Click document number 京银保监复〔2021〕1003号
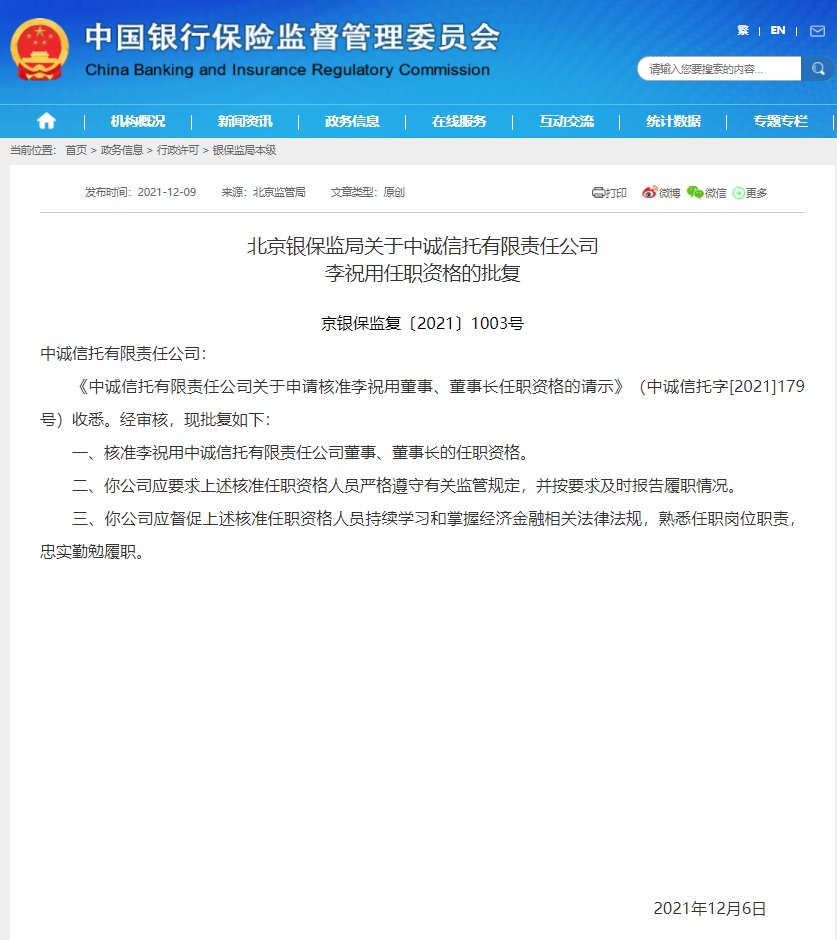Screen dimensions: 837x940 [422, 323]
